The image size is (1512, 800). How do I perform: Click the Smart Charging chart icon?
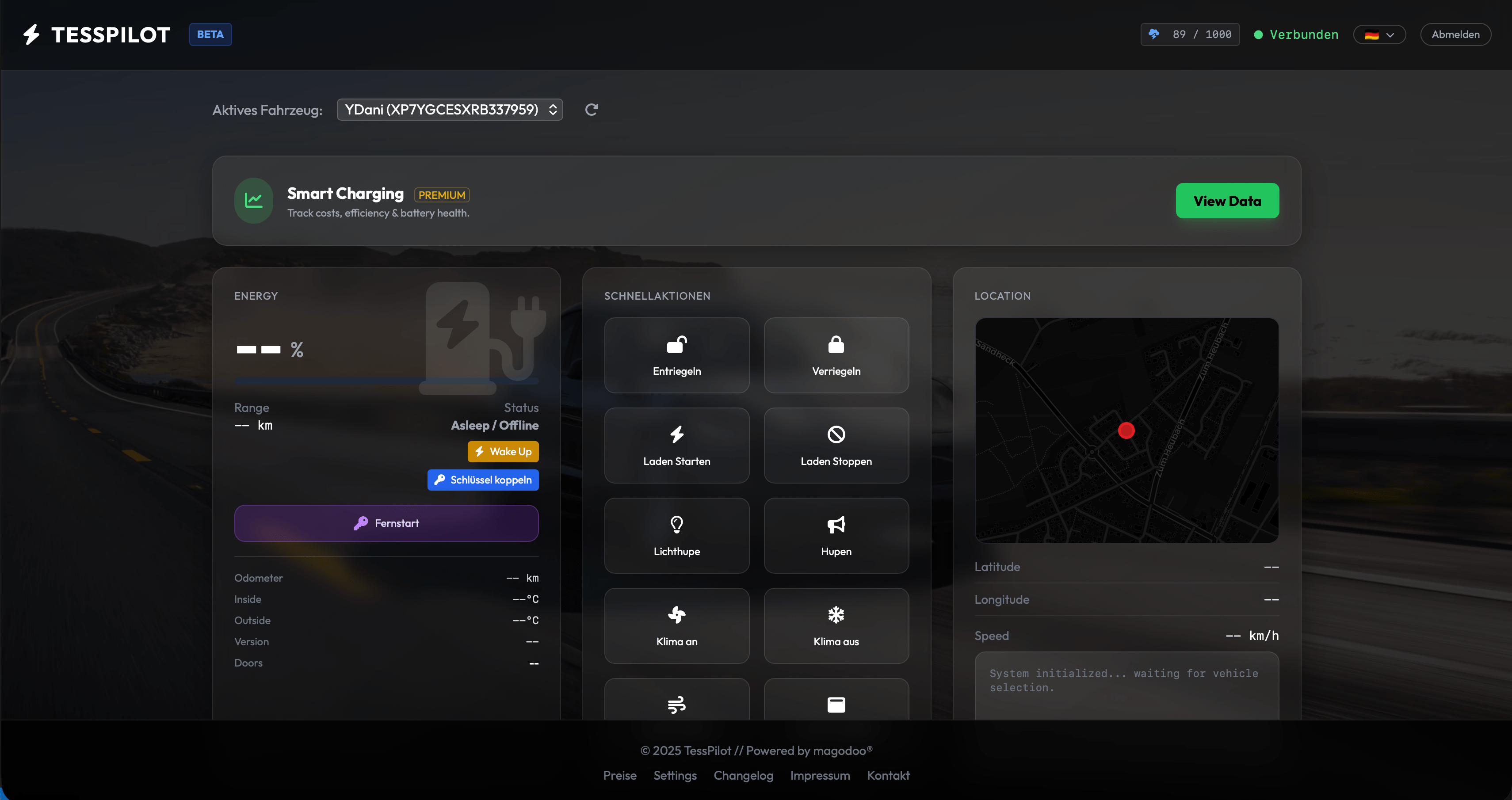point(253,200)
